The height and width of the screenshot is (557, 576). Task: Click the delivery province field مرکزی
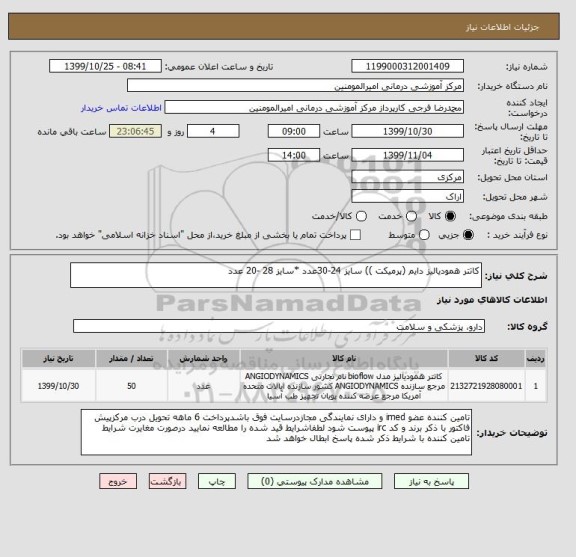click(407, 177)
